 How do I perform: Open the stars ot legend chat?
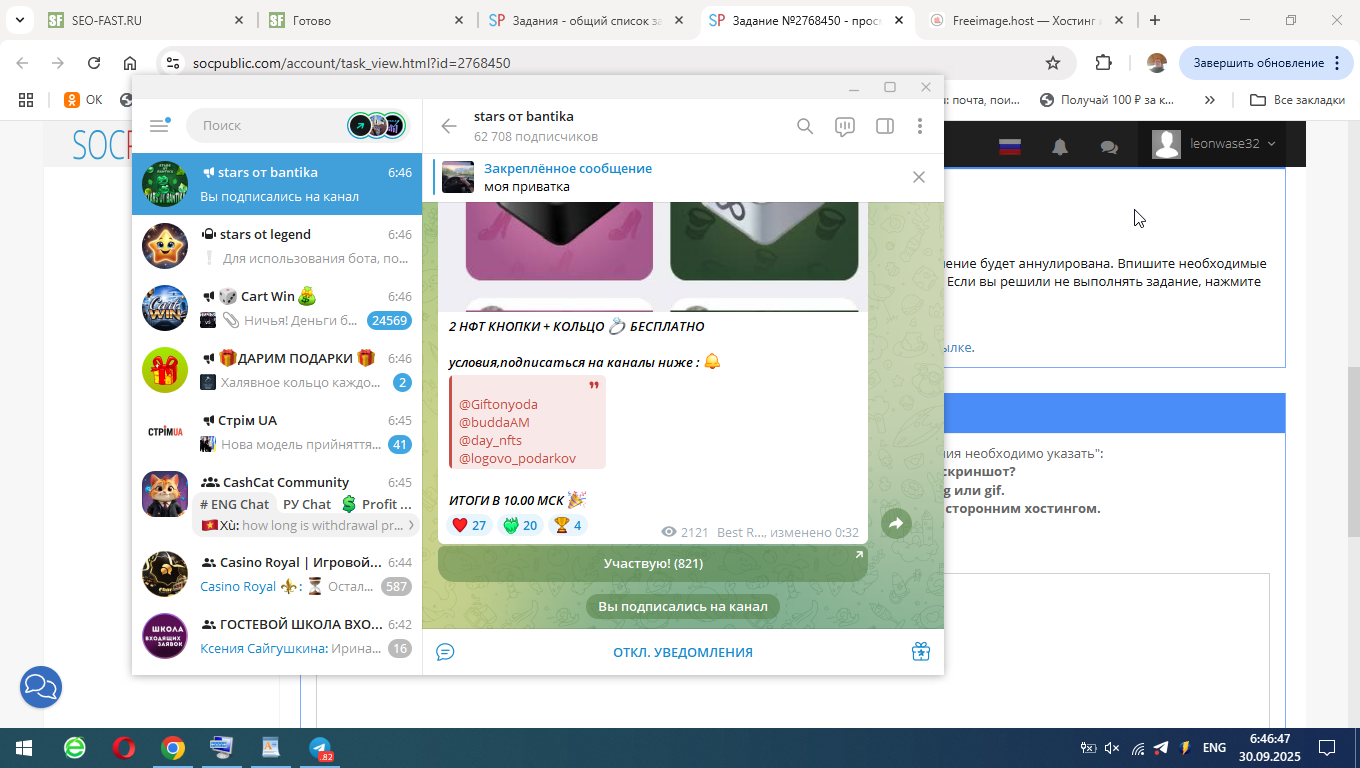click(277, 246)
